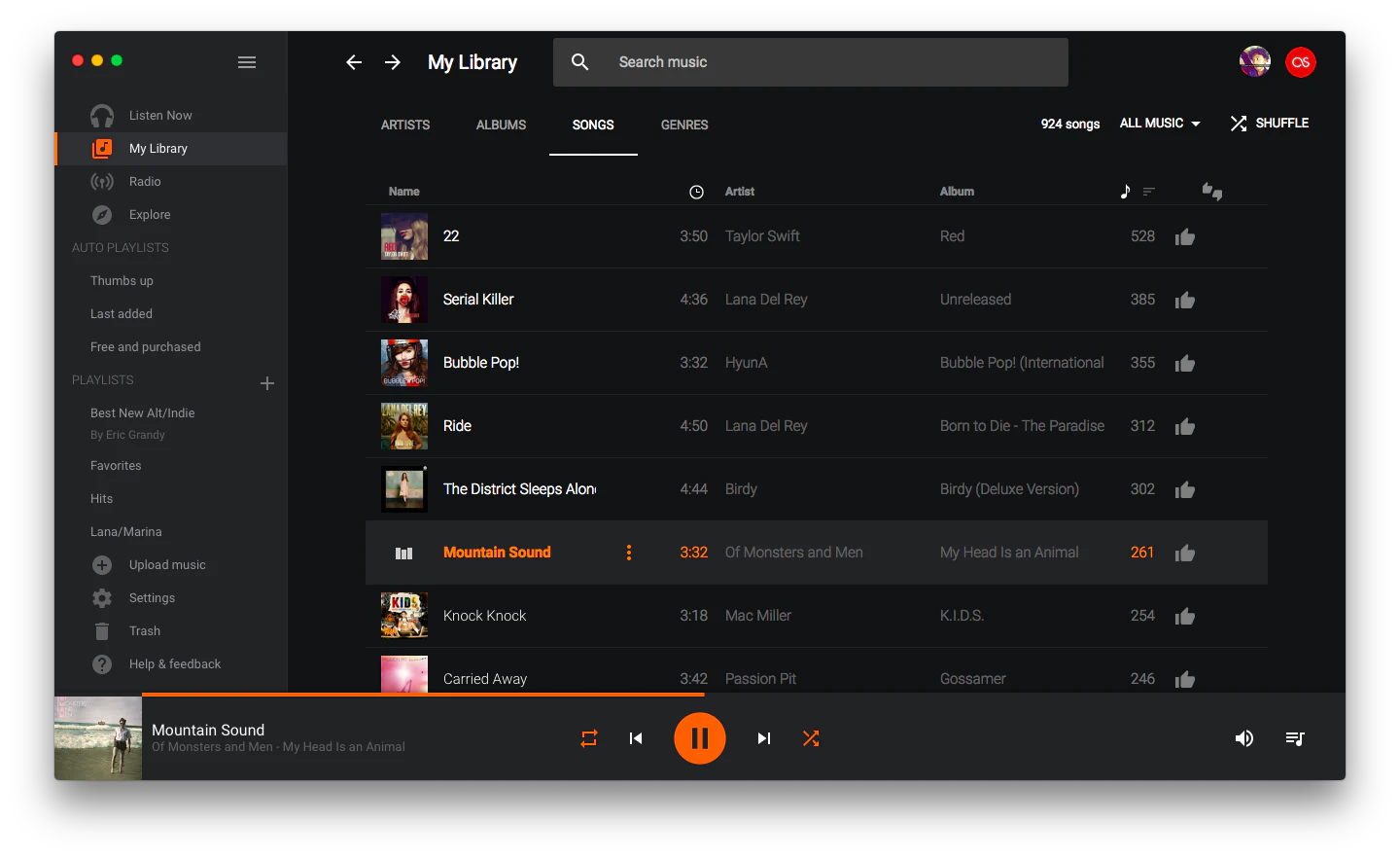Open artist Of Monsters and Men in row
The width and height of the screenshot is (1400, 858).
pos(794,553)
